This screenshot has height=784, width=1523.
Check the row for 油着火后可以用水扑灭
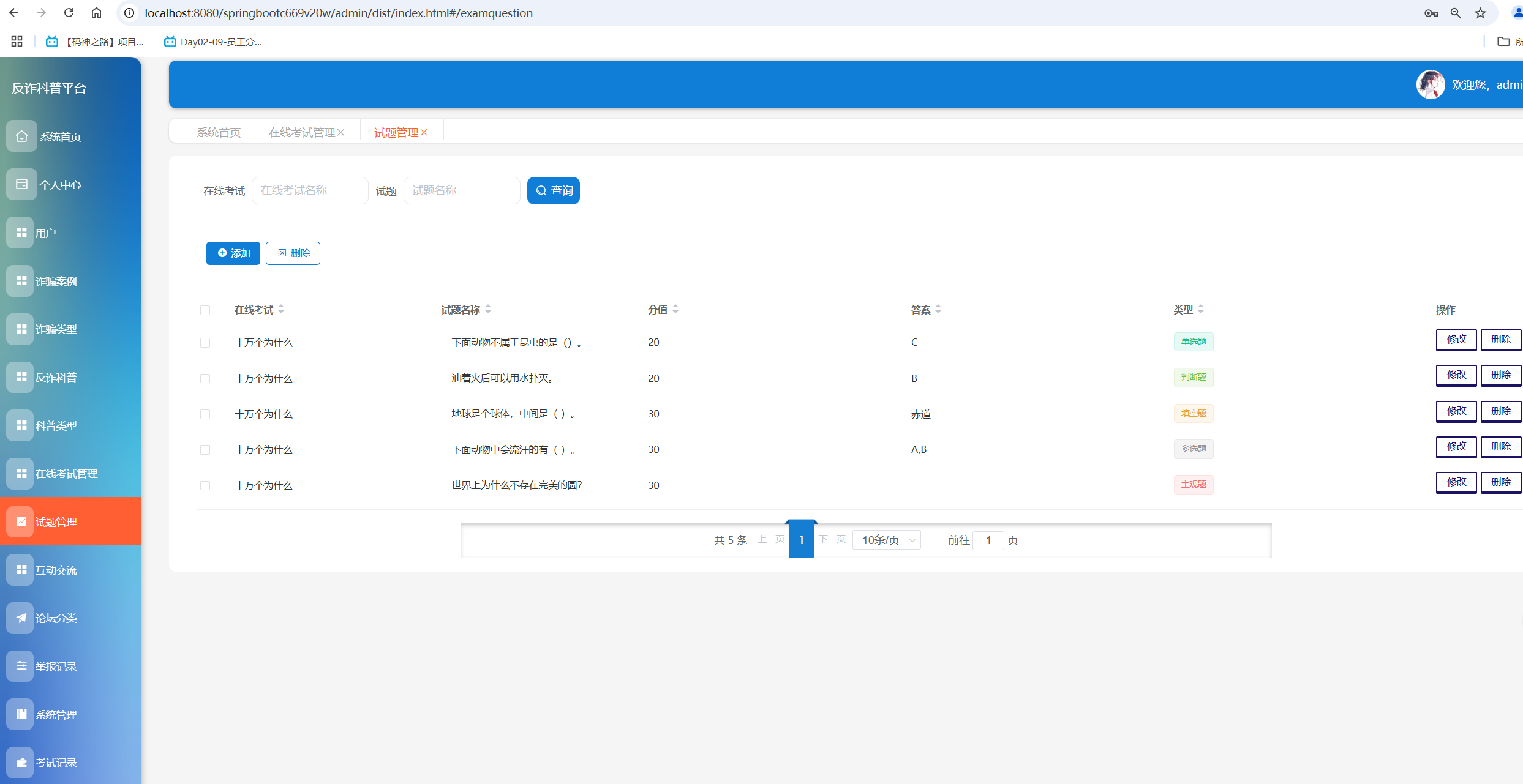pos(205,379)
